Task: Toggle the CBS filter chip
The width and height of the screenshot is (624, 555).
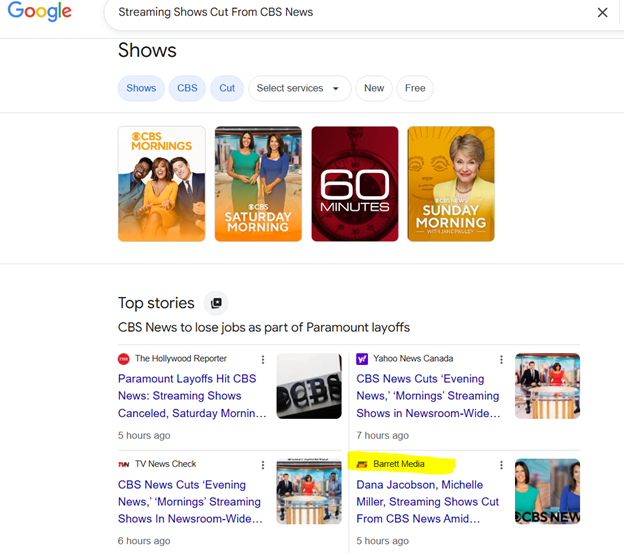Action: point(187,88)
